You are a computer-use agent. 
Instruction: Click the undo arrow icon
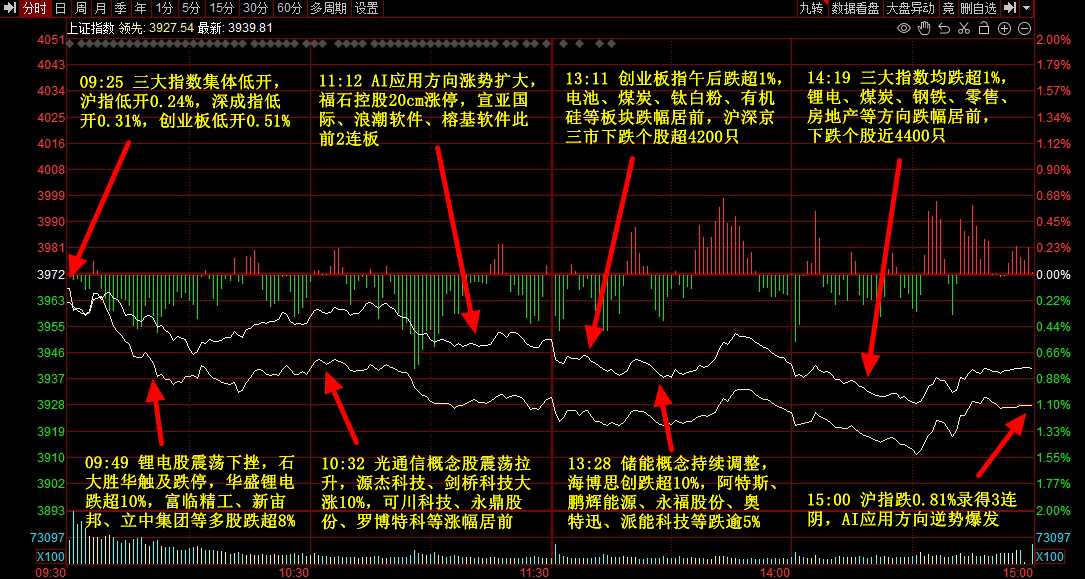[943, 27]
